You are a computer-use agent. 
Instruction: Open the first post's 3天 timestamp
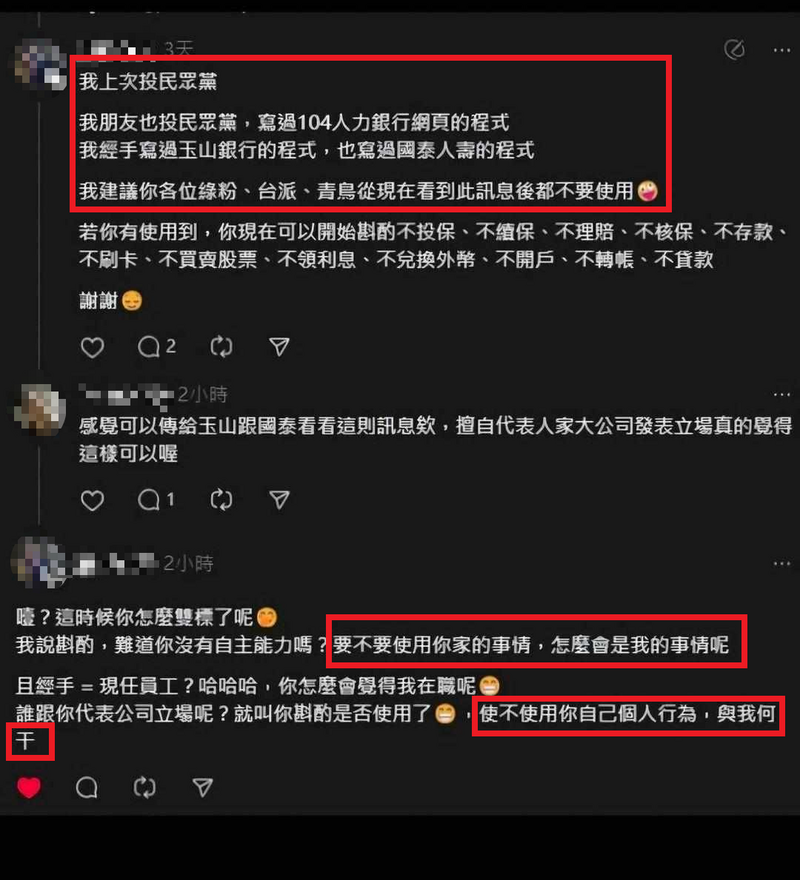click(x=179, y=49)
